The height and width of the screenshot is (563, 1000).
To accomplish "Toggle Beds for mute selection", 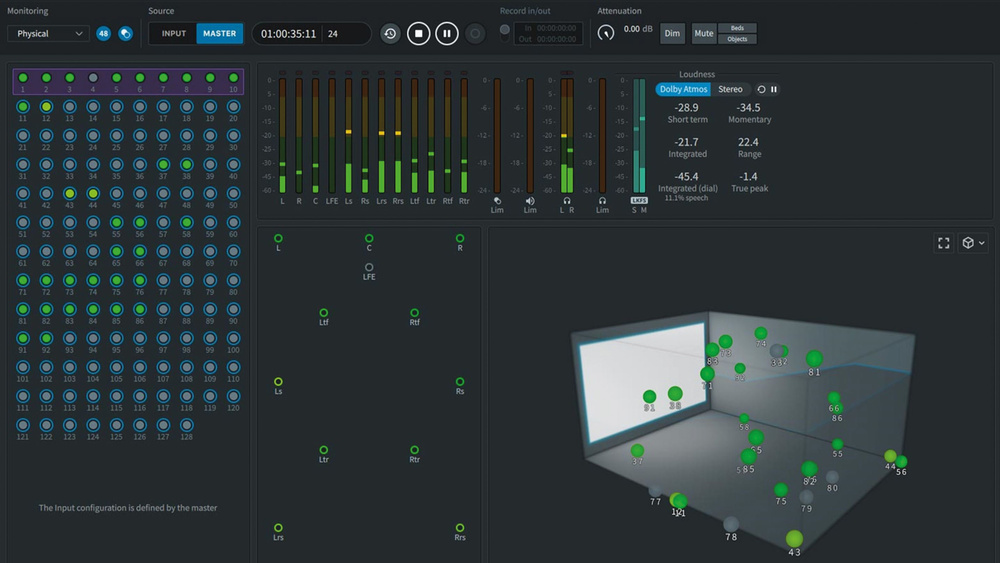I will 737,28.
